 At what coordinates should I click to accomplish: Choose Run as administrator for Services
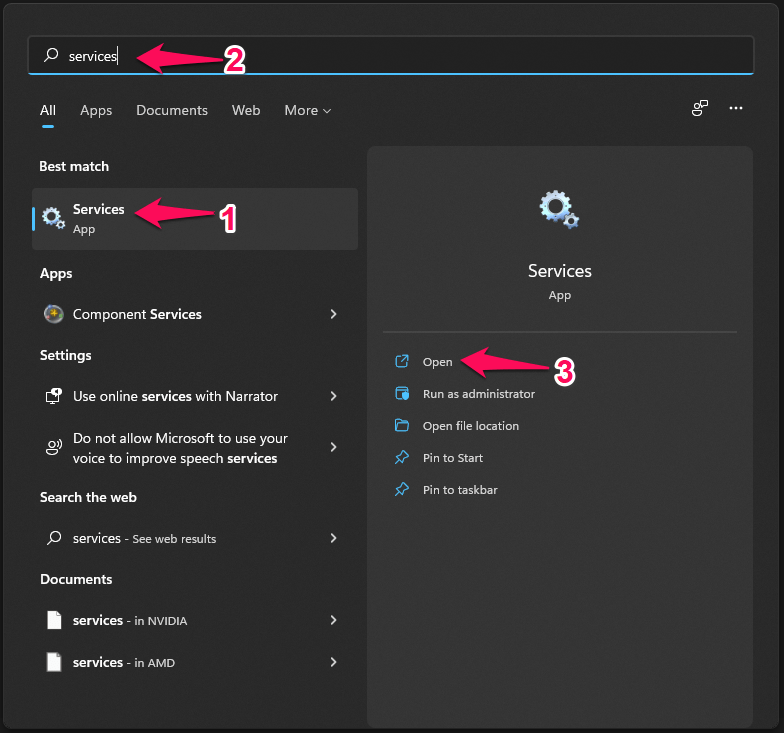click(478, 394)
